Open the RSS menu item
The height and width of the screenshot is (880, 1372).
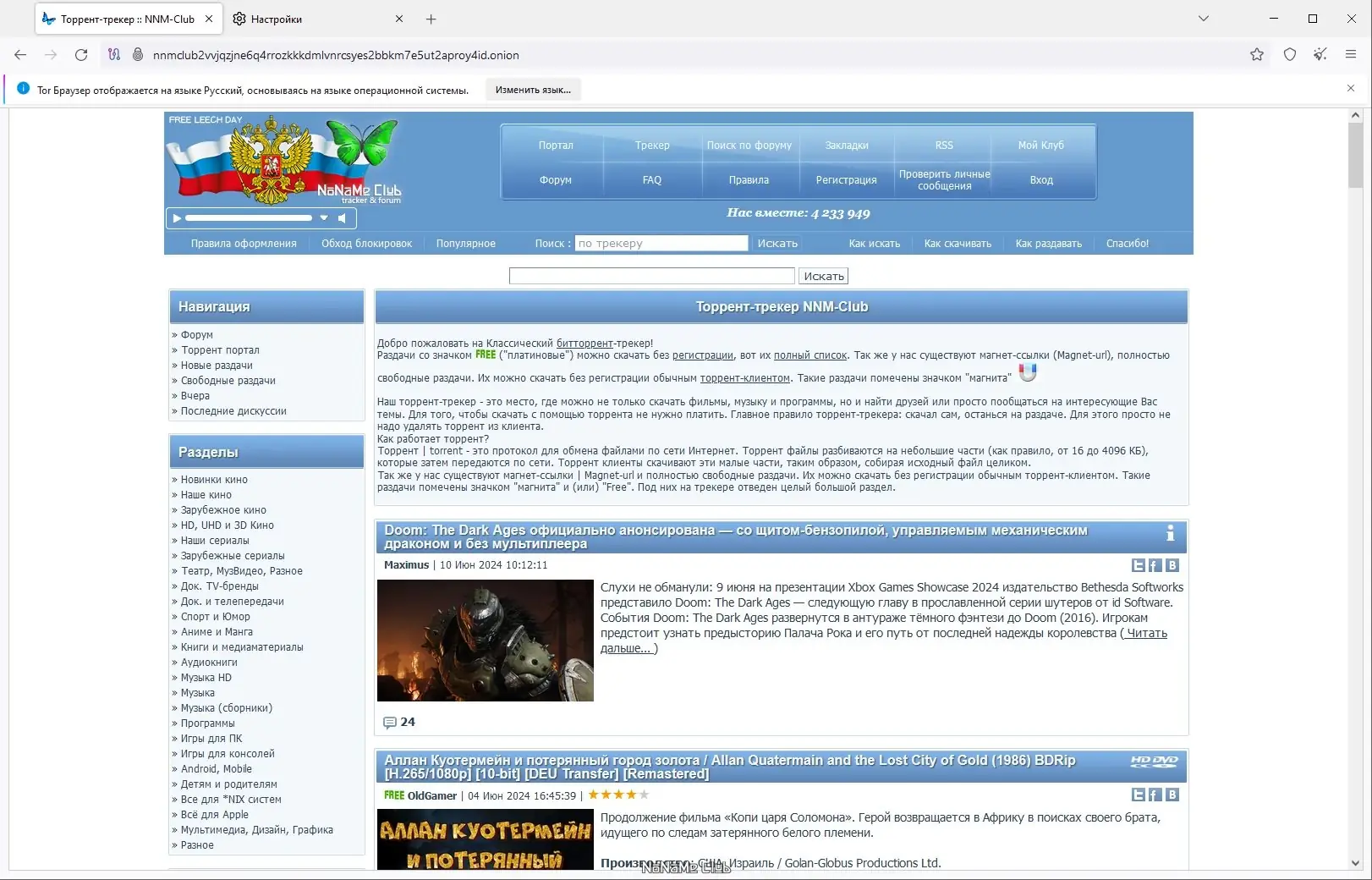[944, 146]
